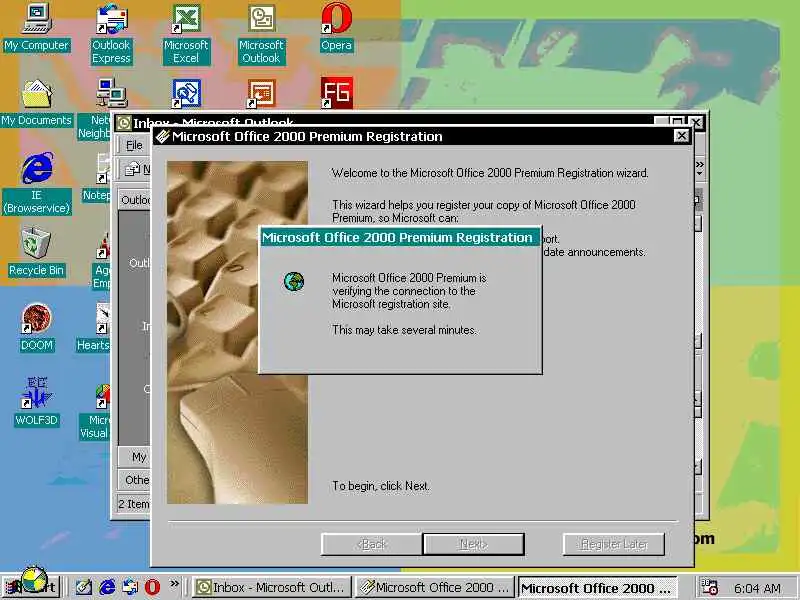
Task: Click the Next button in the registration wizard
Action: (x=473, y=544)
